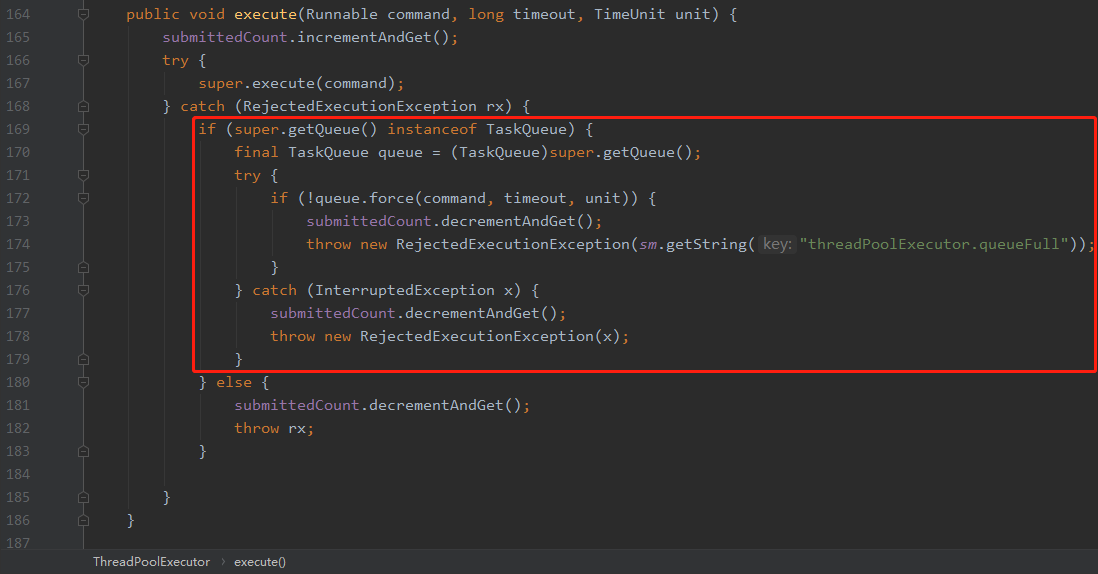Collapse the if instanceof block at line 169

click(x=83, y=130)
